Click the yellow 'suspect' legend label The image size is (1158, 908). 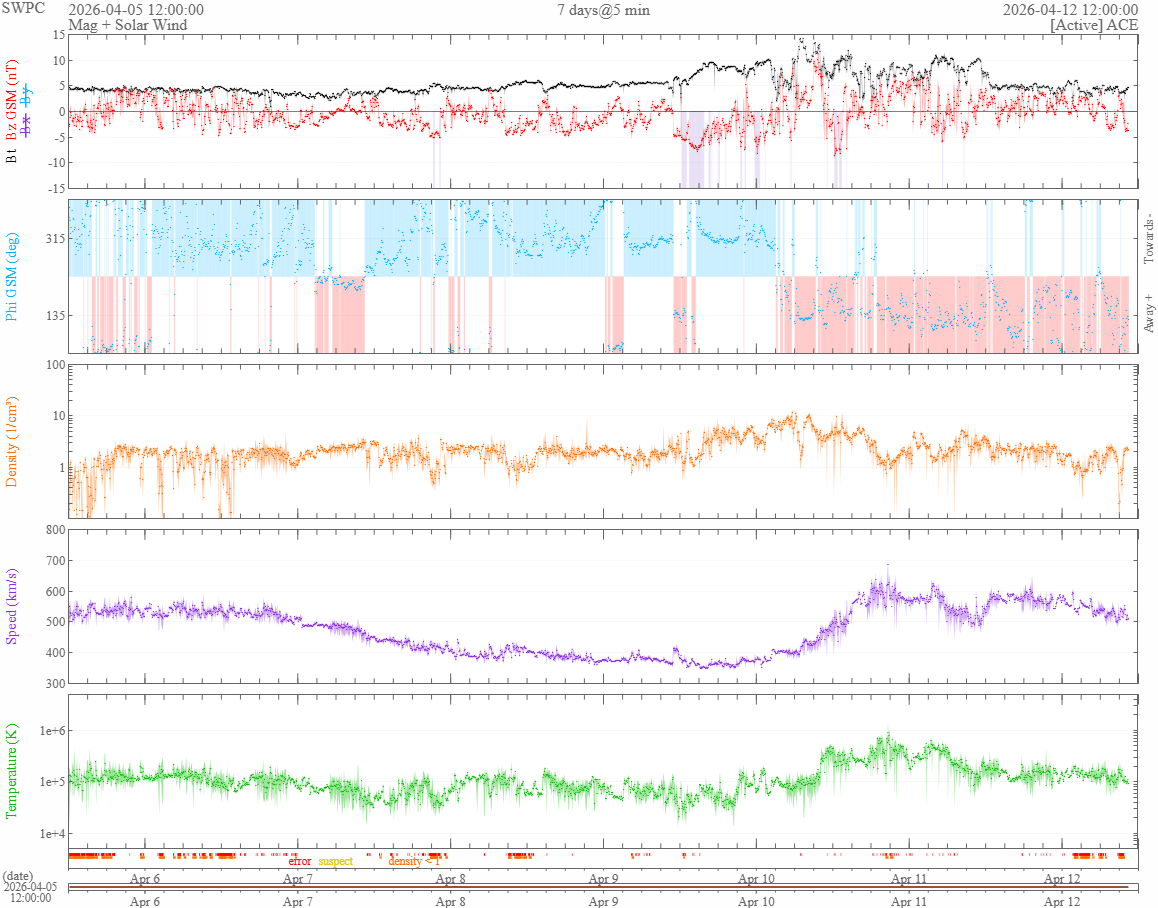335,860
